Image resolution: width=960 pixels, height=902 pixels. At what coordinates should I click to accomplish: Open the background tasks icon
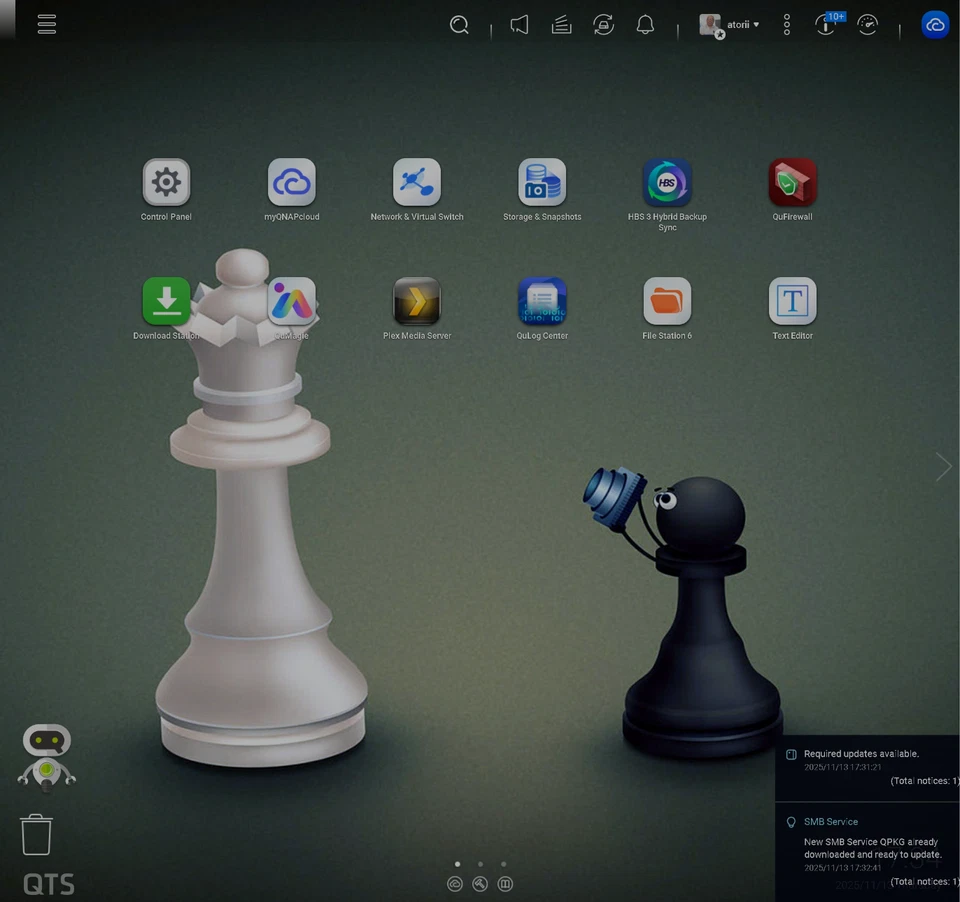[x=561, y=25]
